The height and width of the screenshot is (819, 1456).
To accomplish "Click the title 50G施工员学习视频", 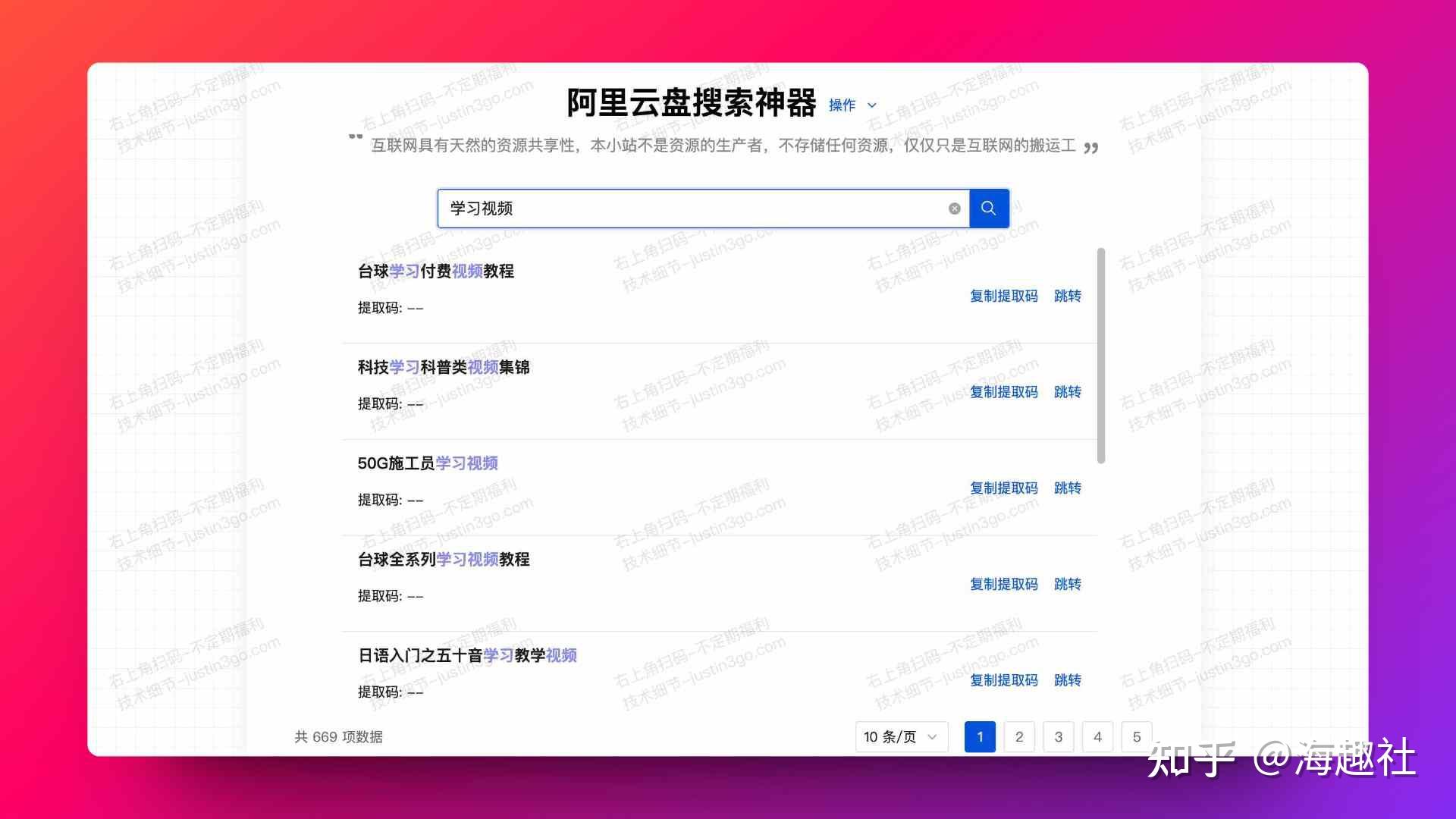I will [x=428, y=463].
